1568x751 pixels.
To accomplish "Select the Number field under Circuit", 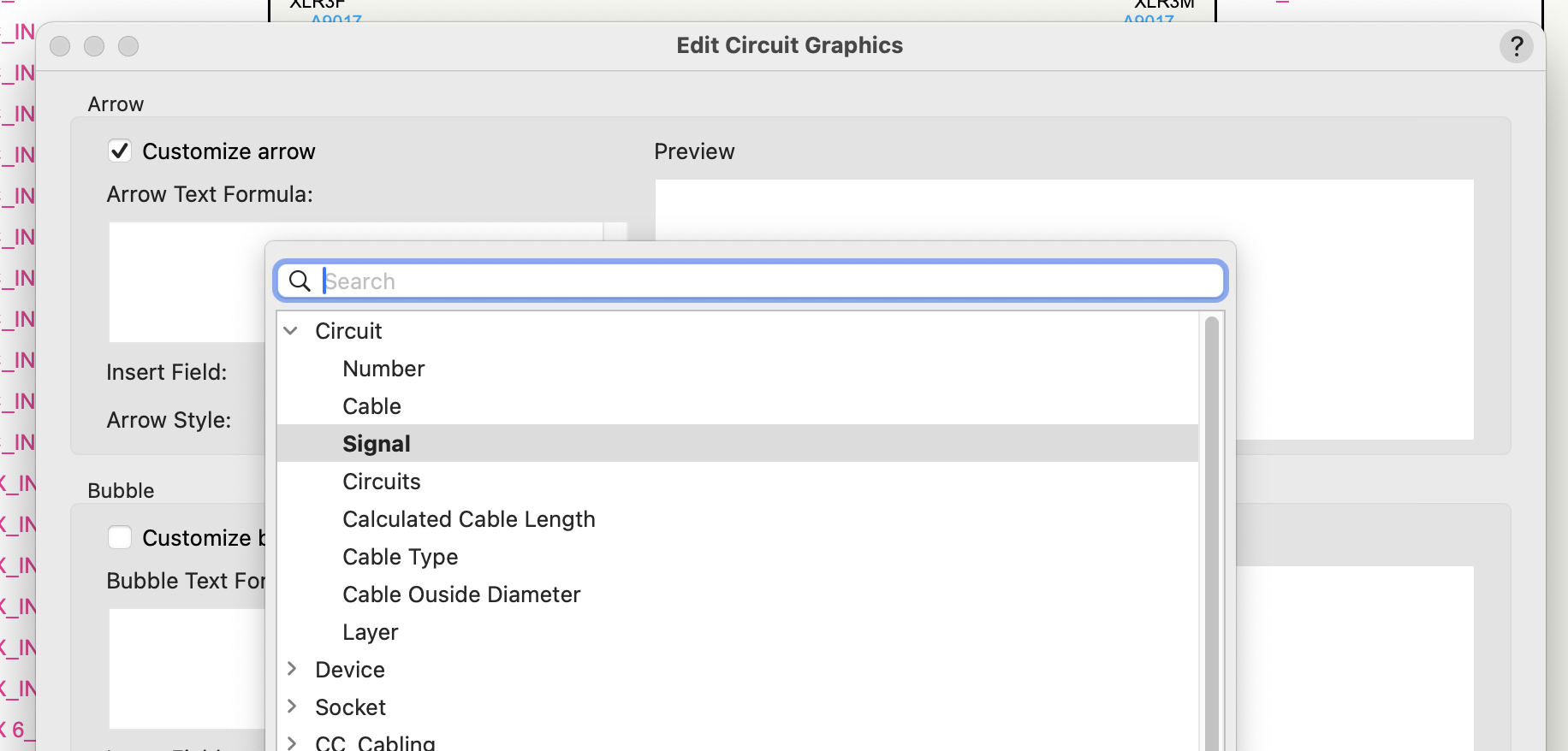I will pos(383,368).
